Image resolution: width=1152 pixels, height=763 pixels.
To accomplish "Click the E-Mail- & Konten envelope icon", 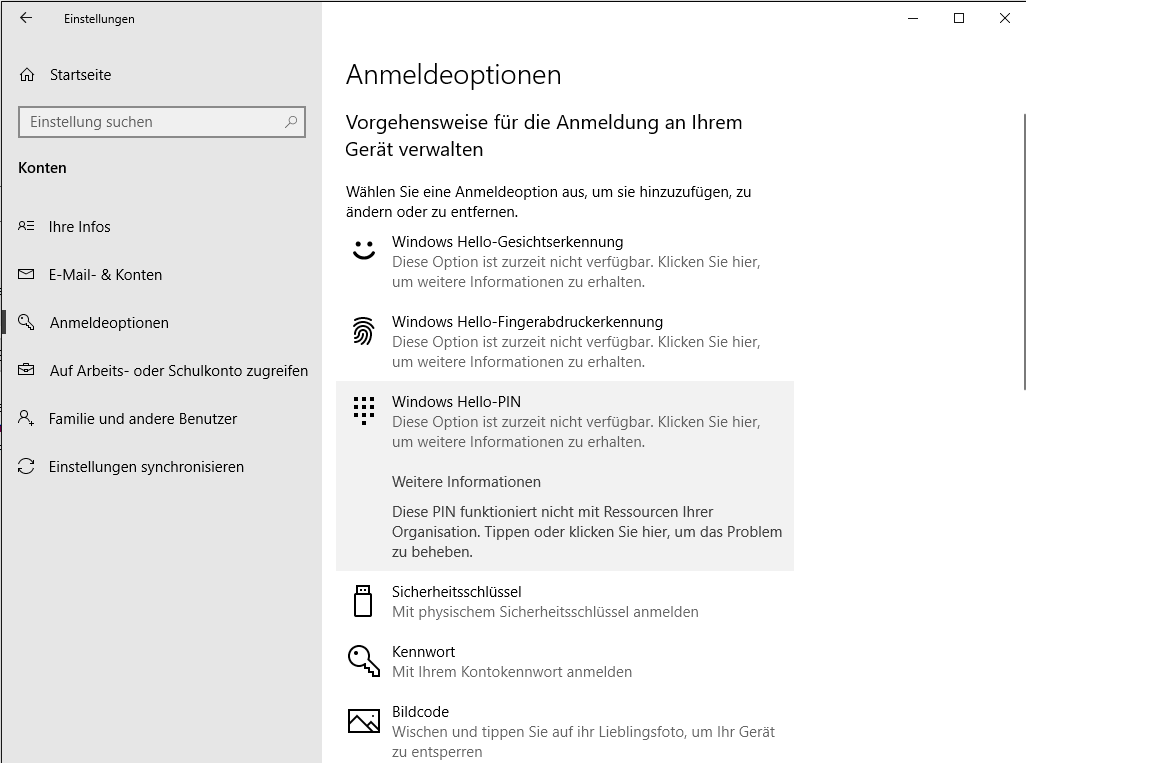I will click(26, 274).
